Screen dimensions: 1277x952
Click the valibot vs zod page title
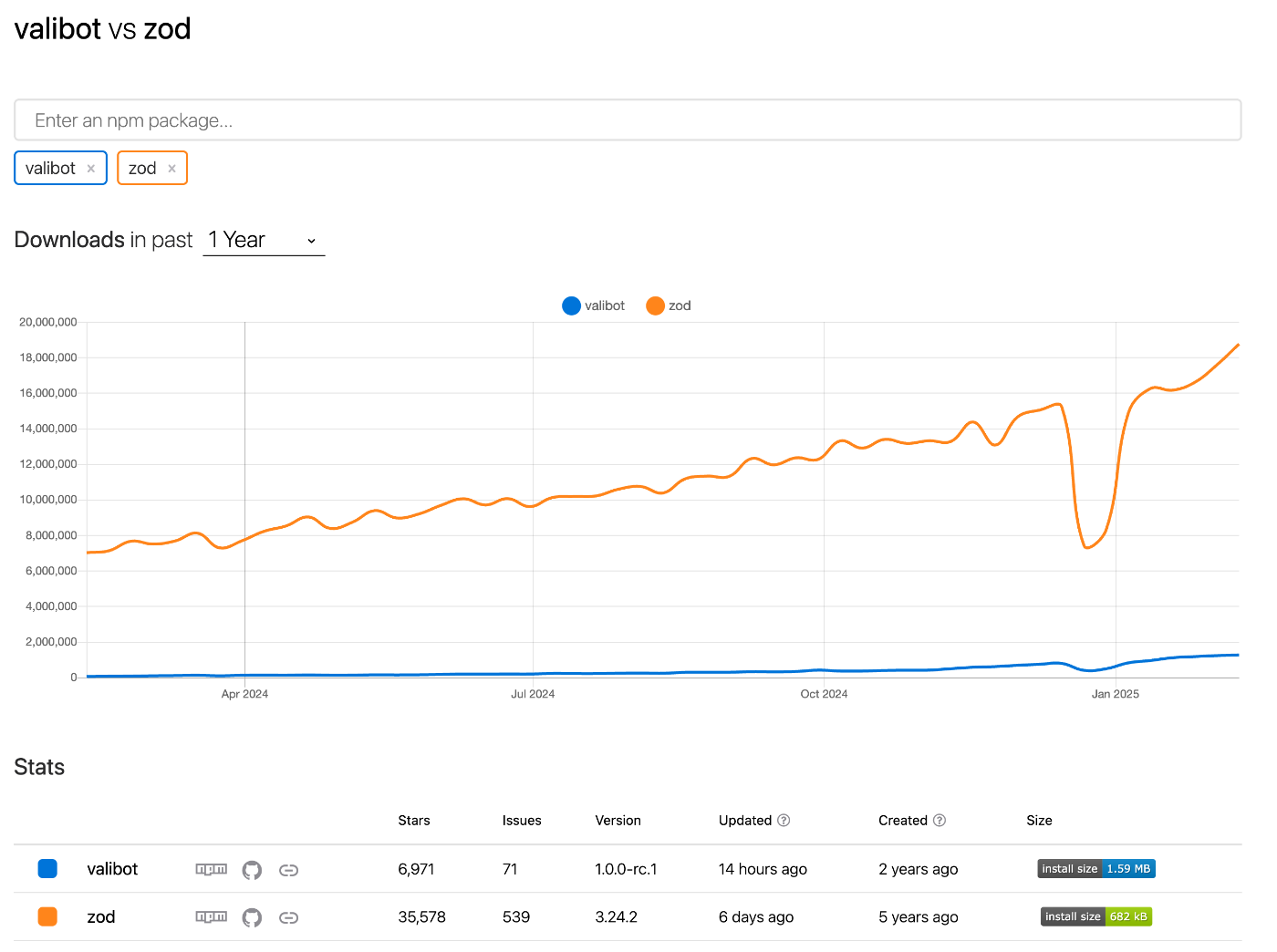tap(103, 28)
